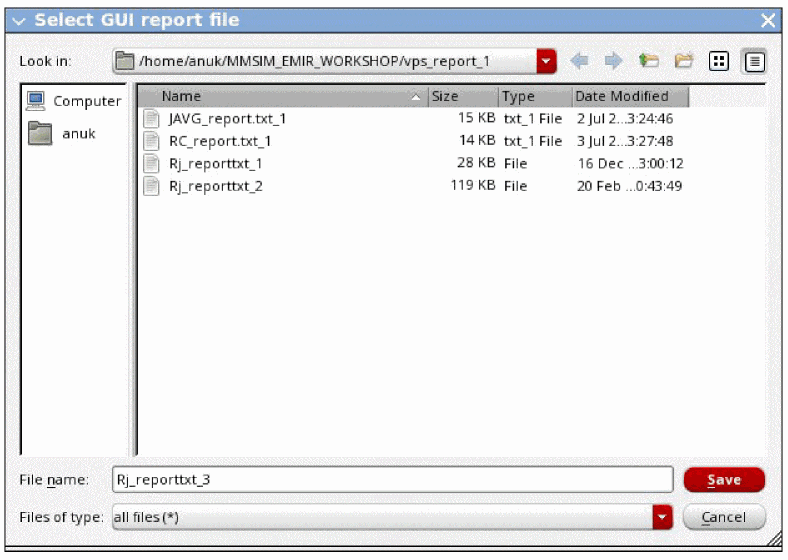Switch to detail view icon
This screenshot has height=560, width=788.
754,62
